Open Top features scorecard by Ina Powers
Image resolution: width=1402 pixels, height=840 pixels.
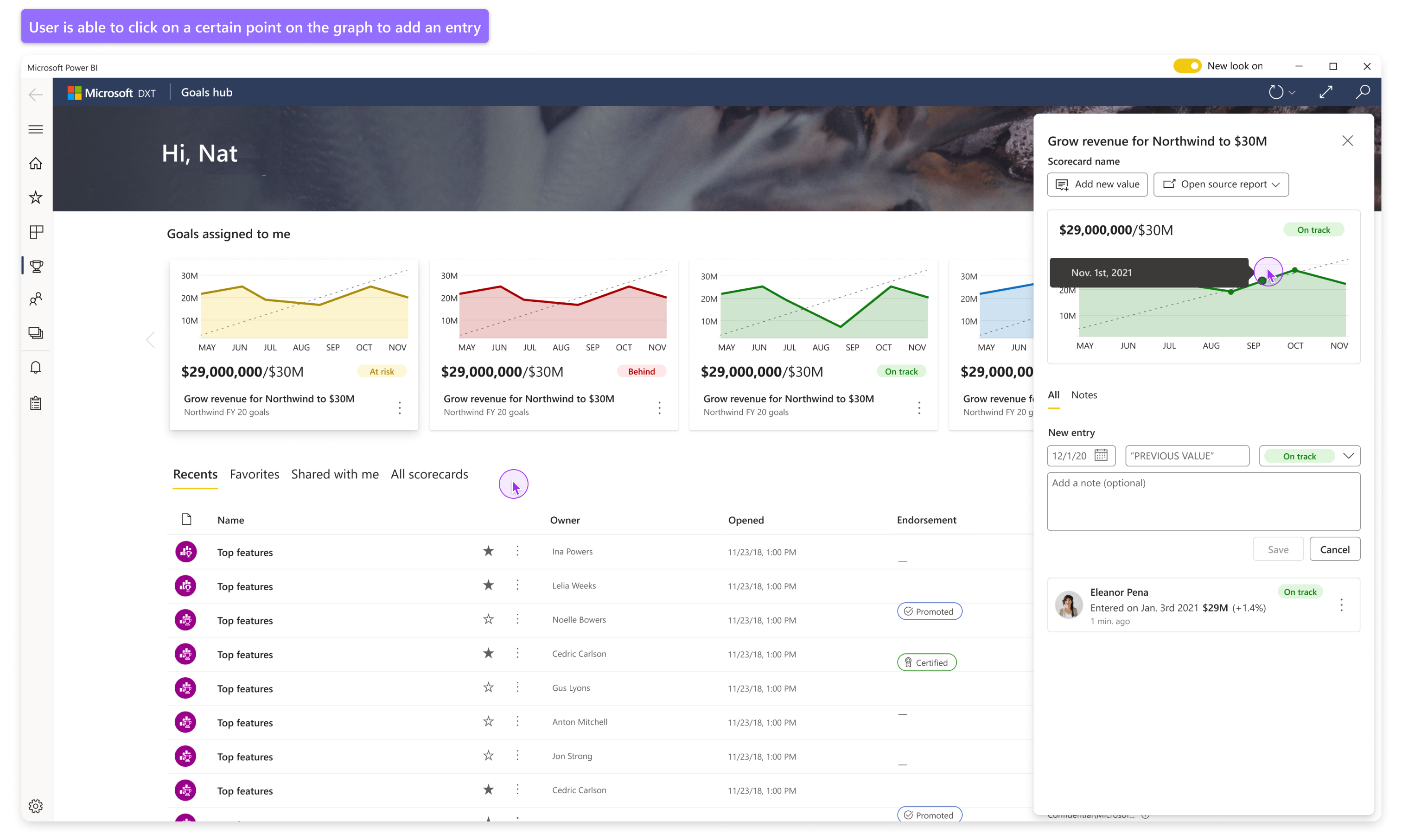pos(244,552)
